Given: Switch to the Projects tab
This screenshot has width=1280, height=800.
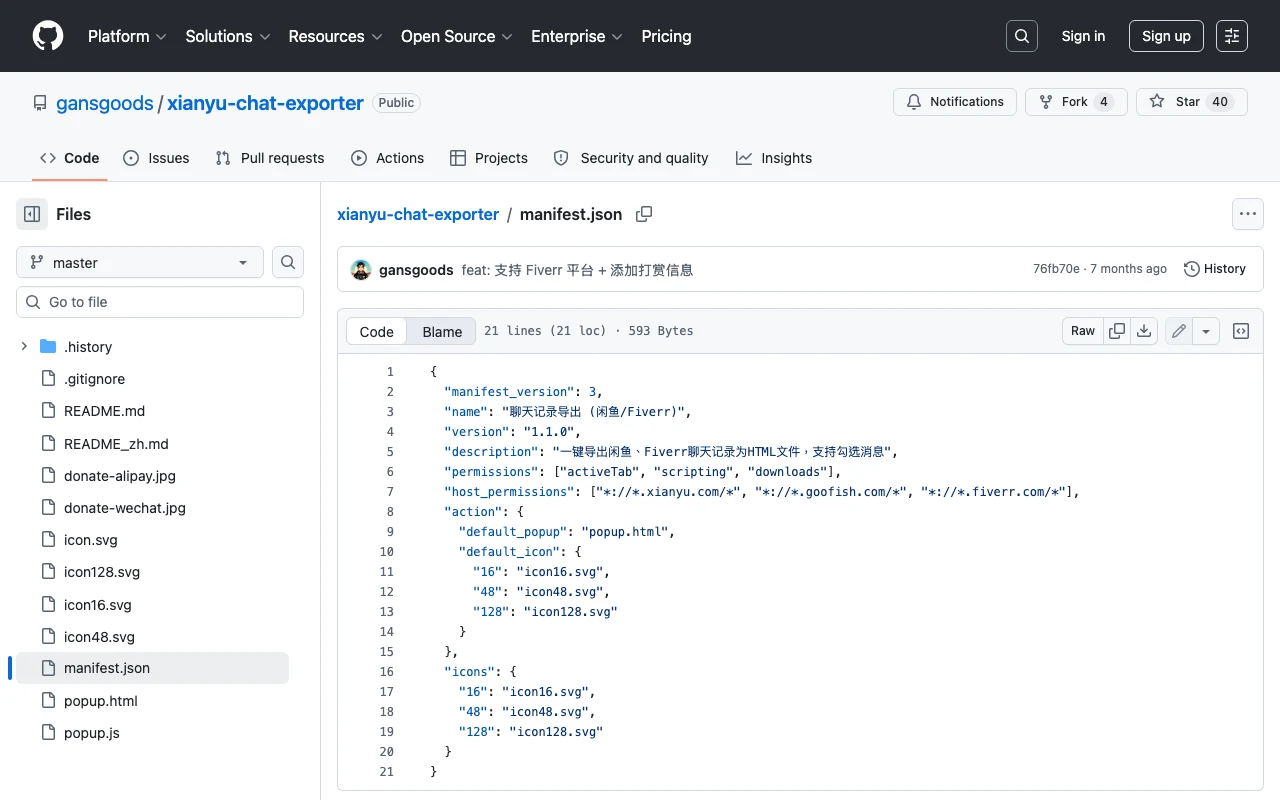Looking at the screenshot, I should click(x=489, y=158).
